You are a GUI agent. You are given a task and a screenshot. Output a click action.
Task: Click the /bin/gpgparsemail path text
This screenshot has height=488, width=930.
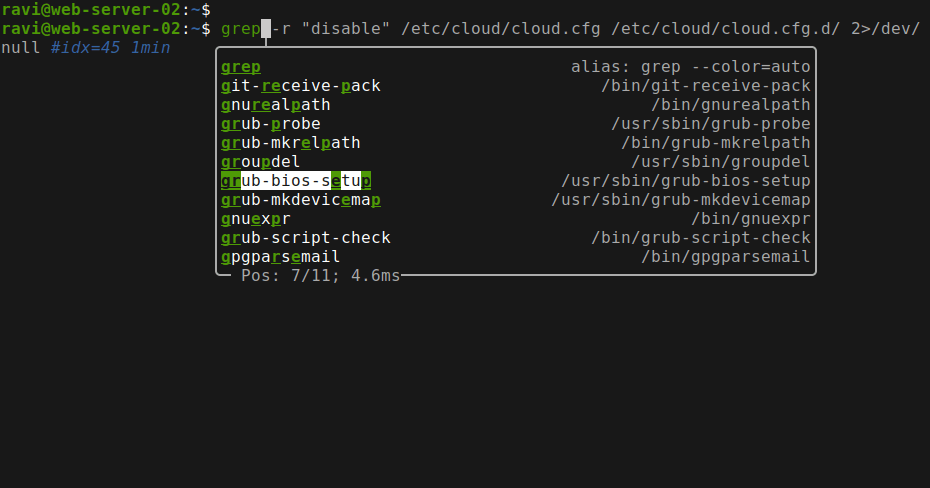tap(725, 257)
